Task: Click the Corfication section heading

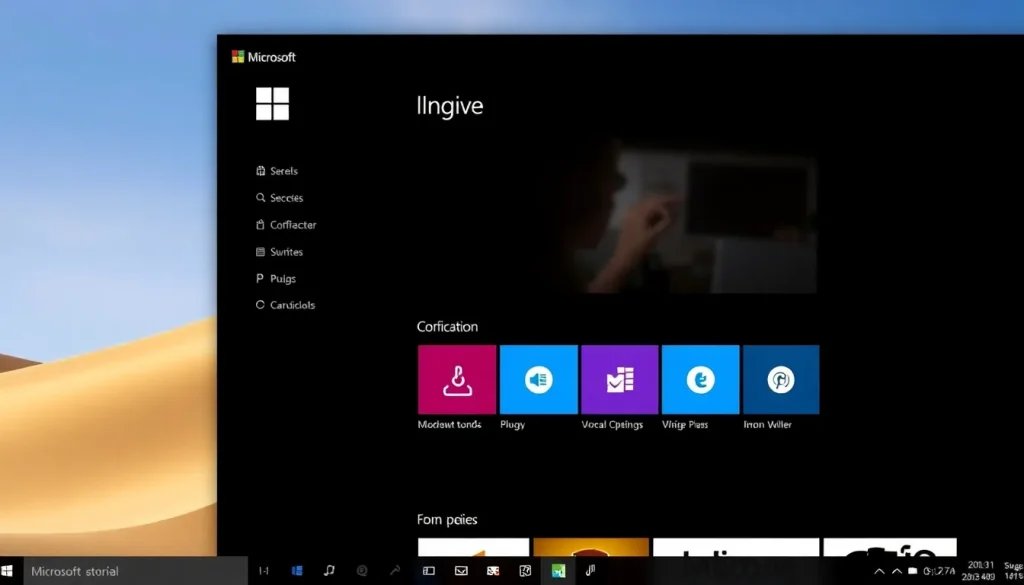Action: [x=447, y=326]
